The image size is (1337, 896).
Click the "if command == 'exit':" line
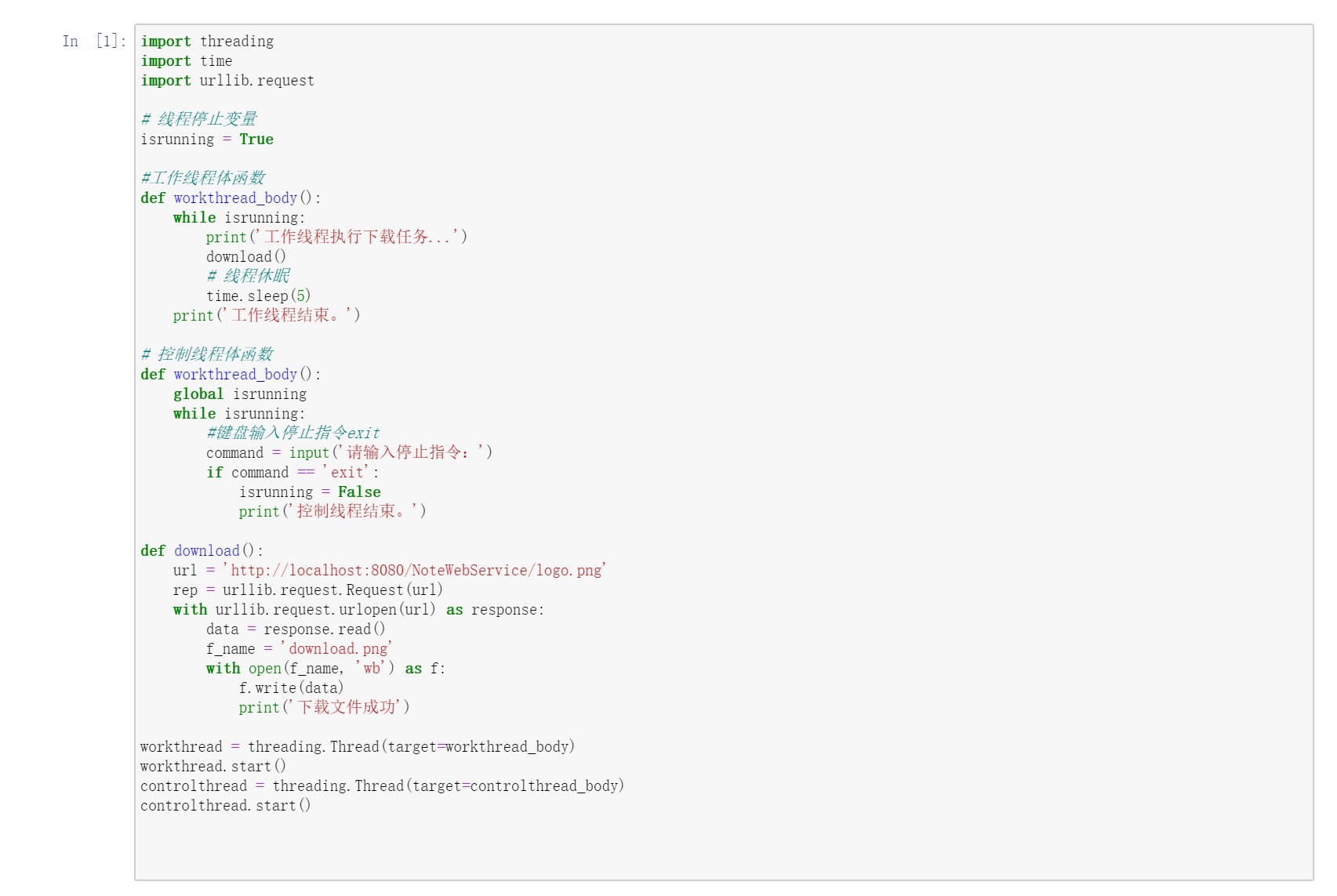coord(293,472)
